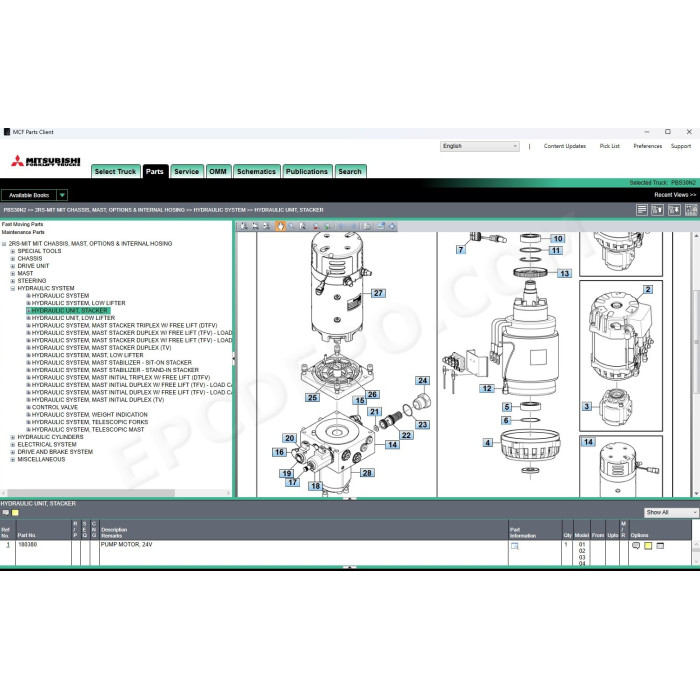Click callout 12 on the motor diagram
Screen dimensions: 700x700
click(x=487, y=388)
